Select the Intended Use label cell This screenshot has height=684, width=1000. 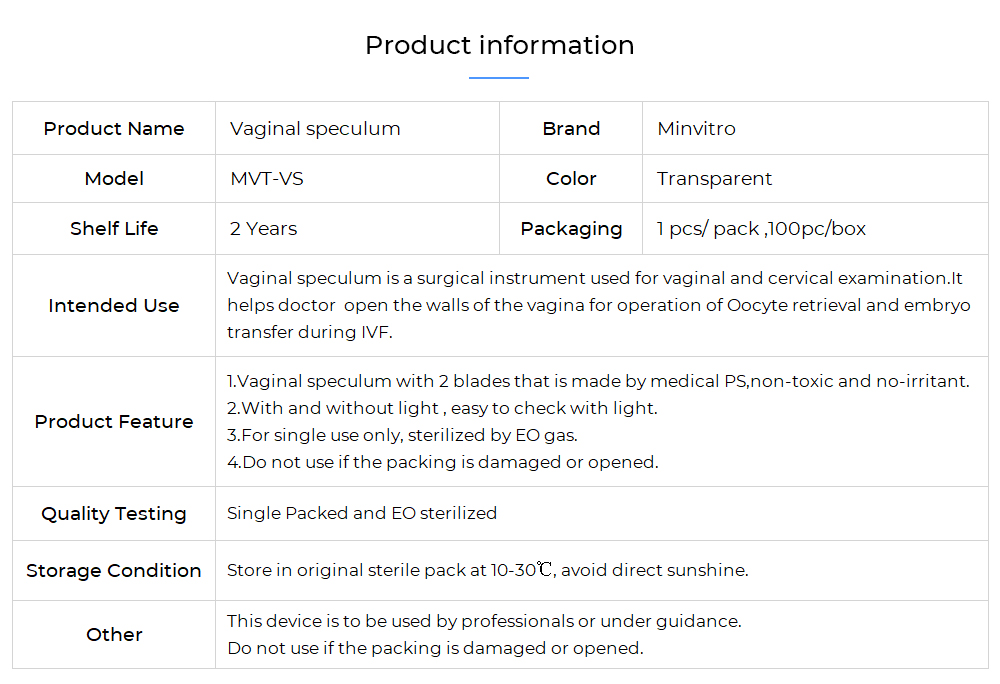(114, 305)
